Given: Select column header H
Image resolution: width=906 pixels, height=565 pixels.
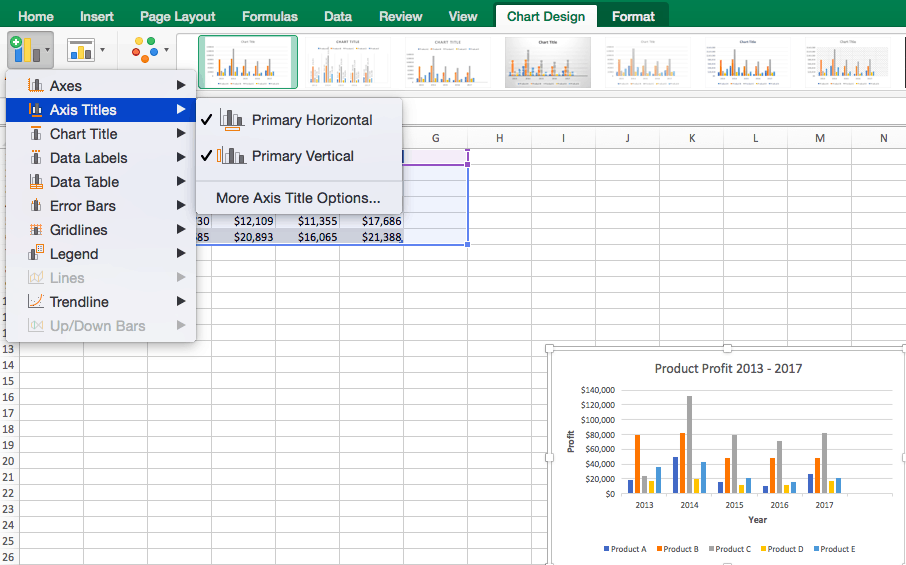Looking at the screenshot, I should 499,138.
